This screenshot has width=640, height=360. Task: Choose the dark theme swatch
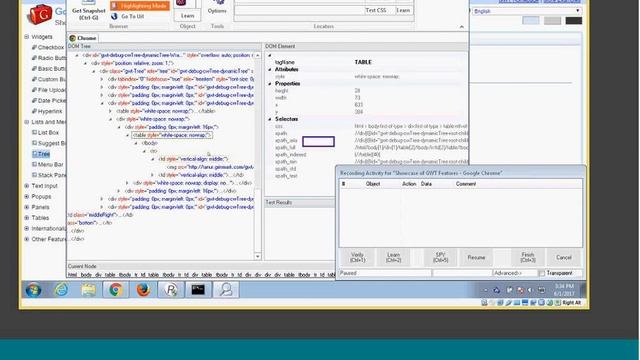[x=573, y=20]
